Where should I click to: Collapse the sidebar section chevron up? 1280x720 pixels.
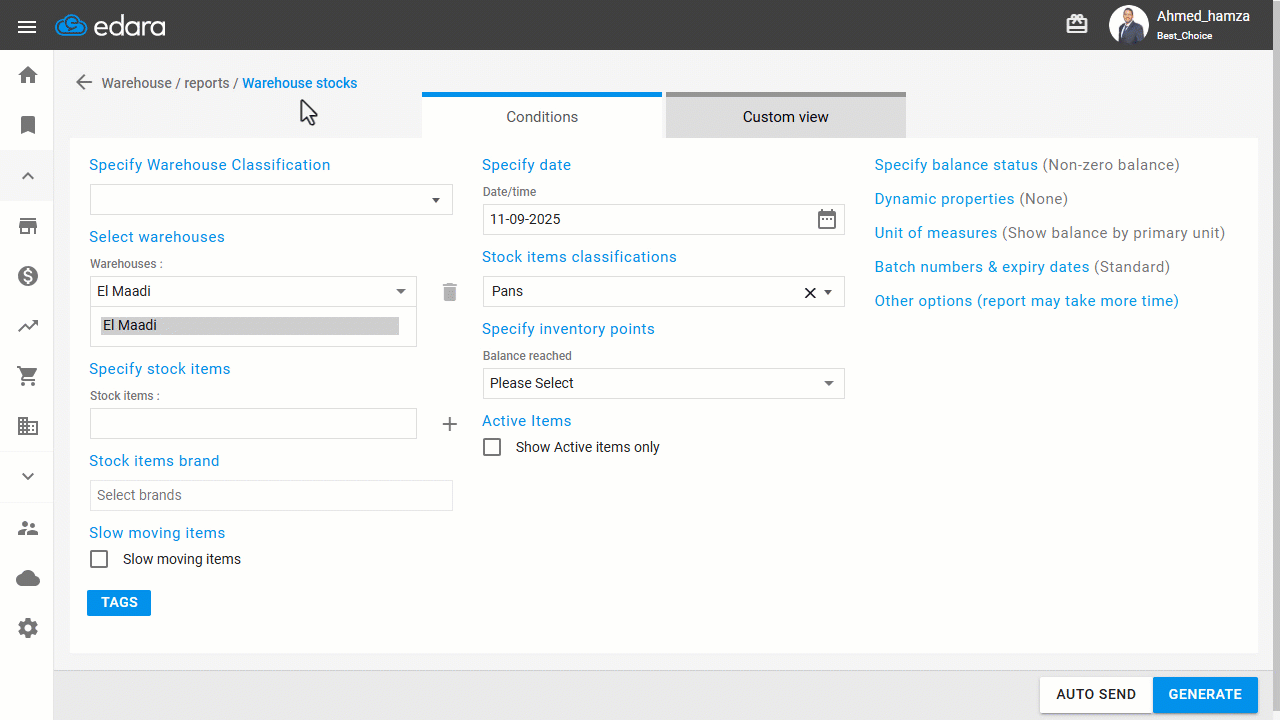[28, 176]
